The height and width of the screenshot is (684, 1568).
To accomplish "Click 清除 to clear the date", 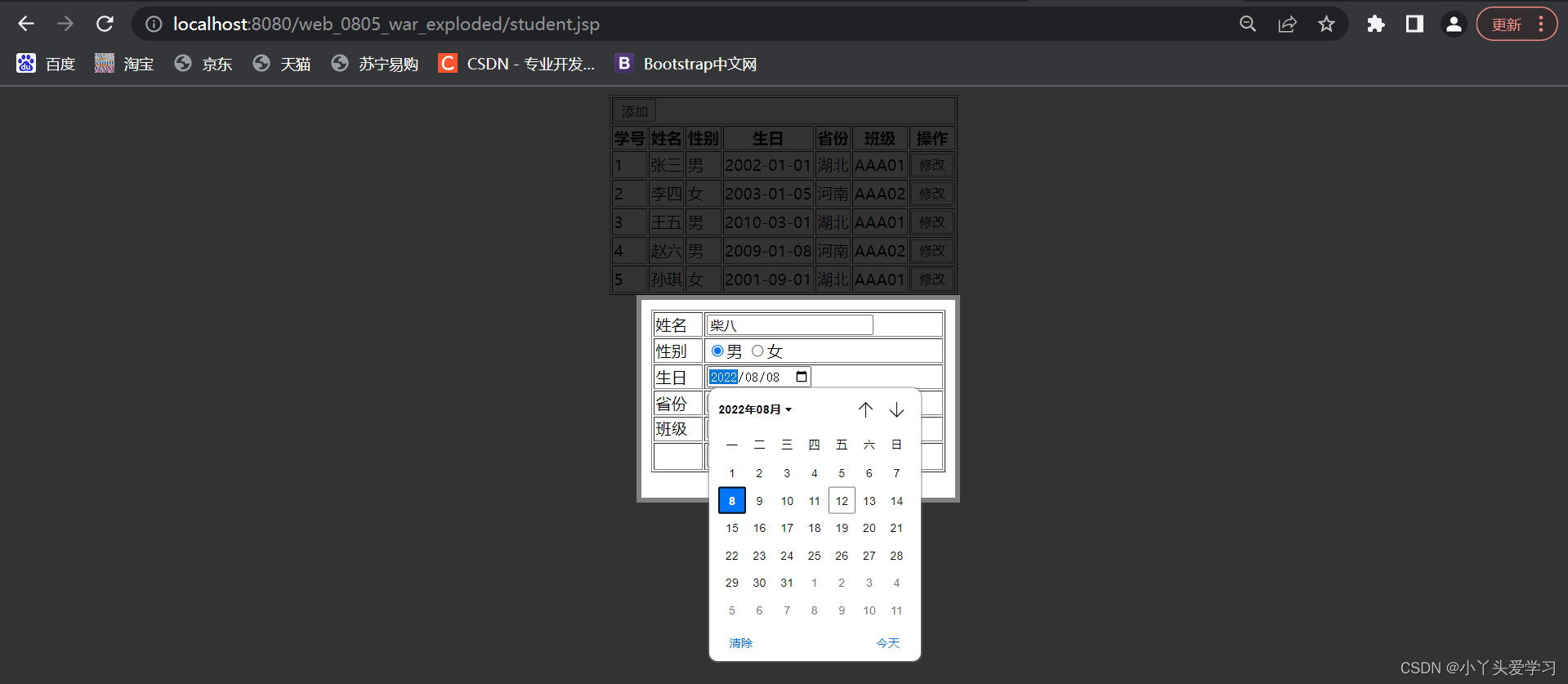I will pyautogui.click(x=741, y=643).
